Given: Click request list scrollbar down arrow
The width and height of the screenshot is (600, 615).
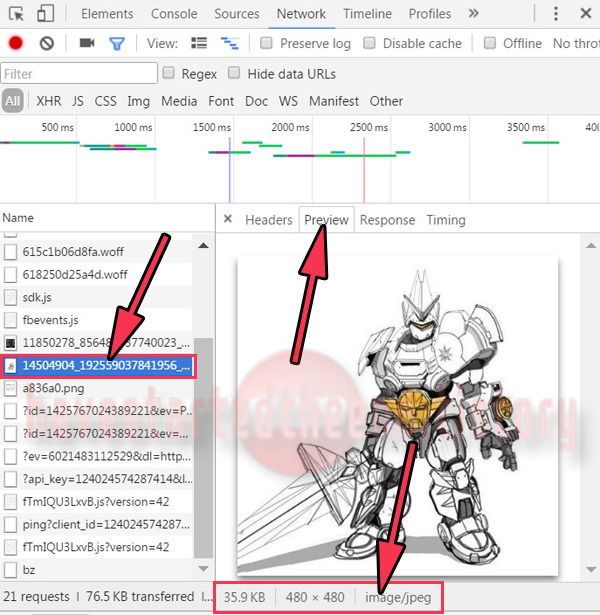Looking at the screenshot, I should coord(203,568).
